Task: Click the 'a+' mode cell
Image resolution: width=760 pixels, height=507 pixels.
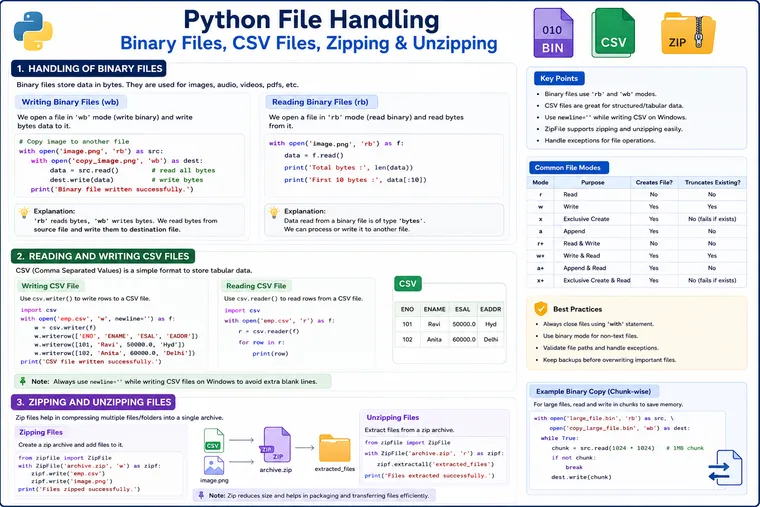Action: [540, 268]
